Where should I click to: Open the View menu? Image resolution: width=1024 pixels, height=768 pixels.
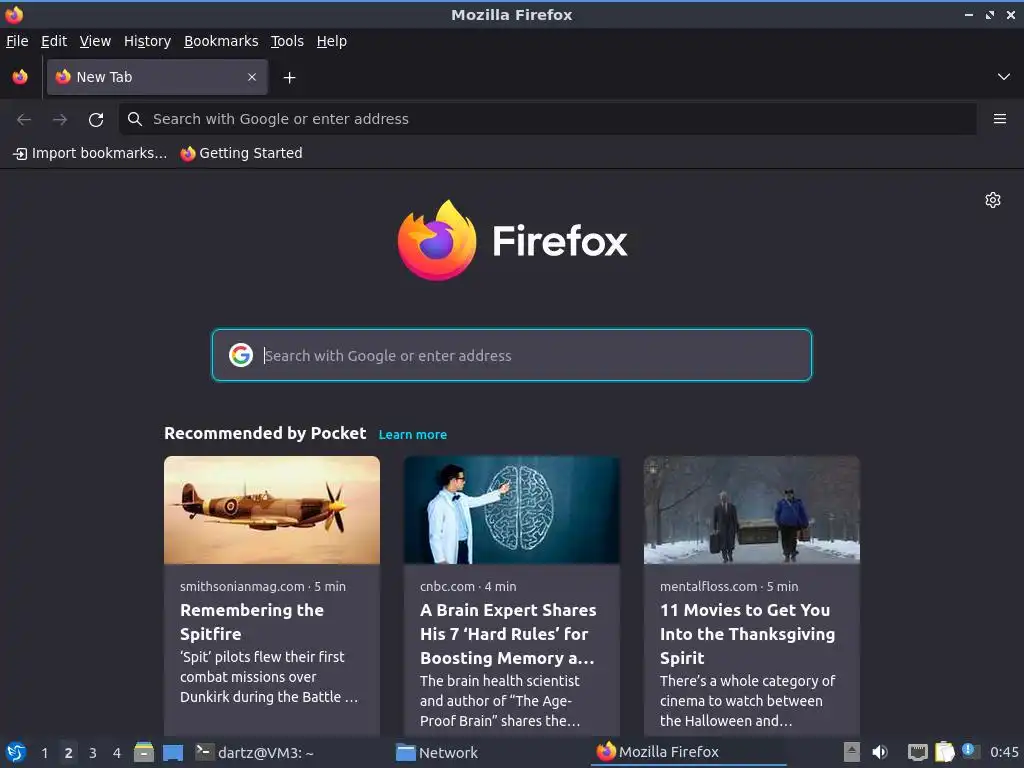coord(95,41)
